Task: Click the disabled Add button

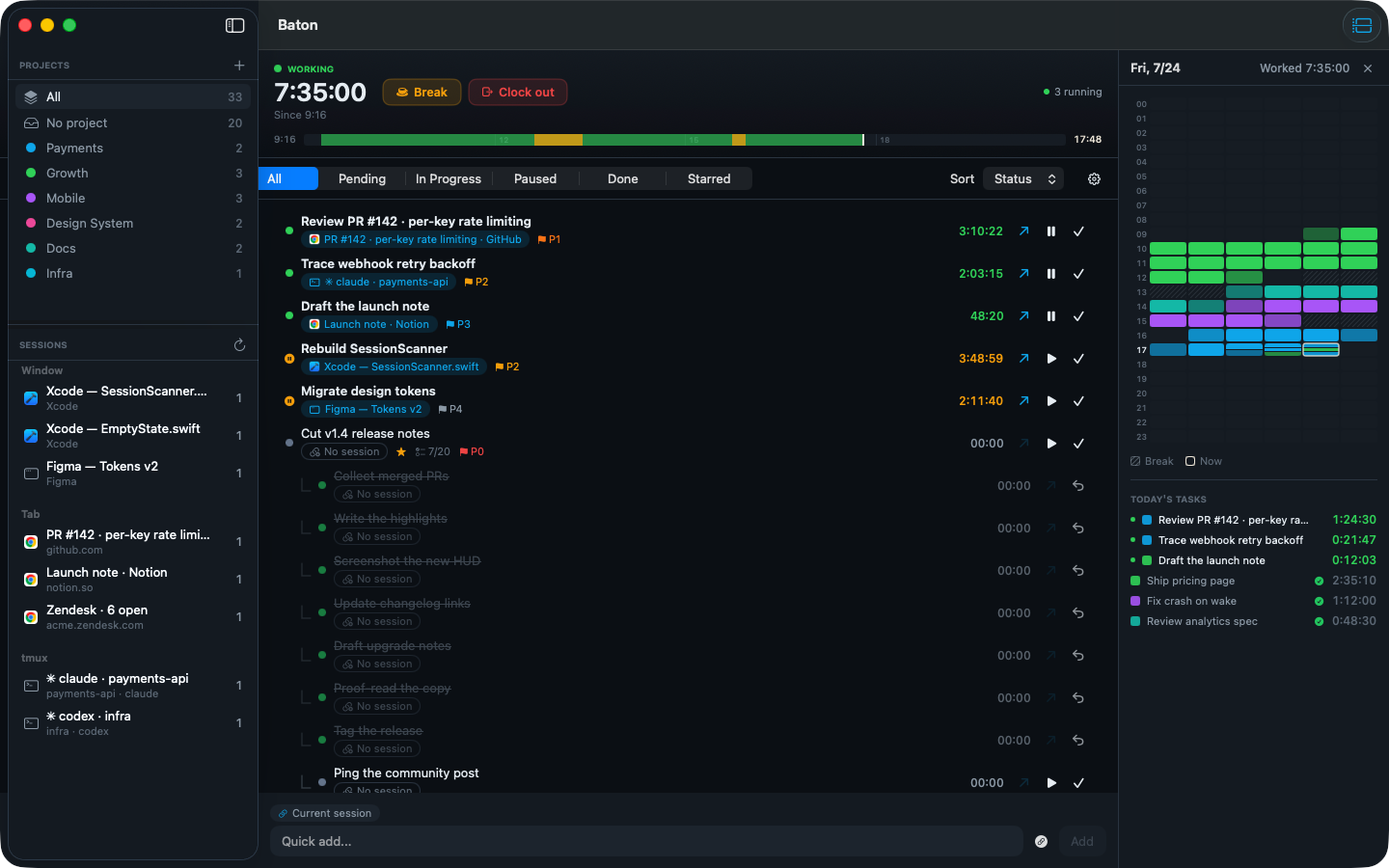Action: pyautogui.click(x=1082, y=841)
